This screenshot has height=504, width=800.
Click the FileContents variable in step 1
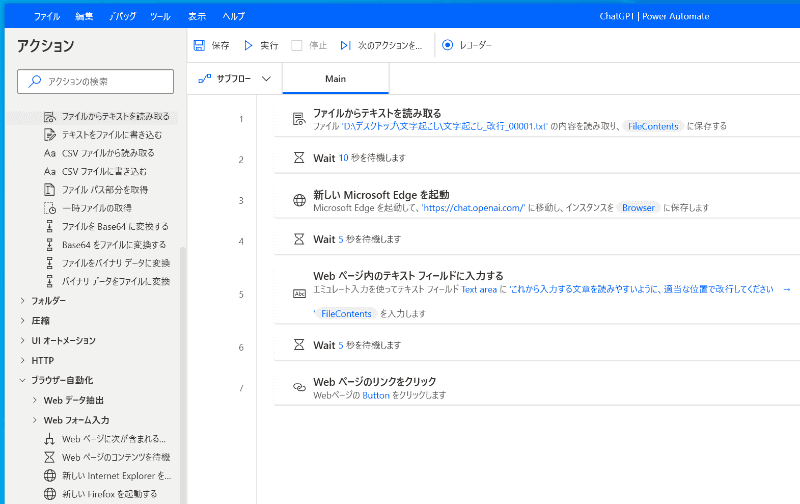coord(653,126)
